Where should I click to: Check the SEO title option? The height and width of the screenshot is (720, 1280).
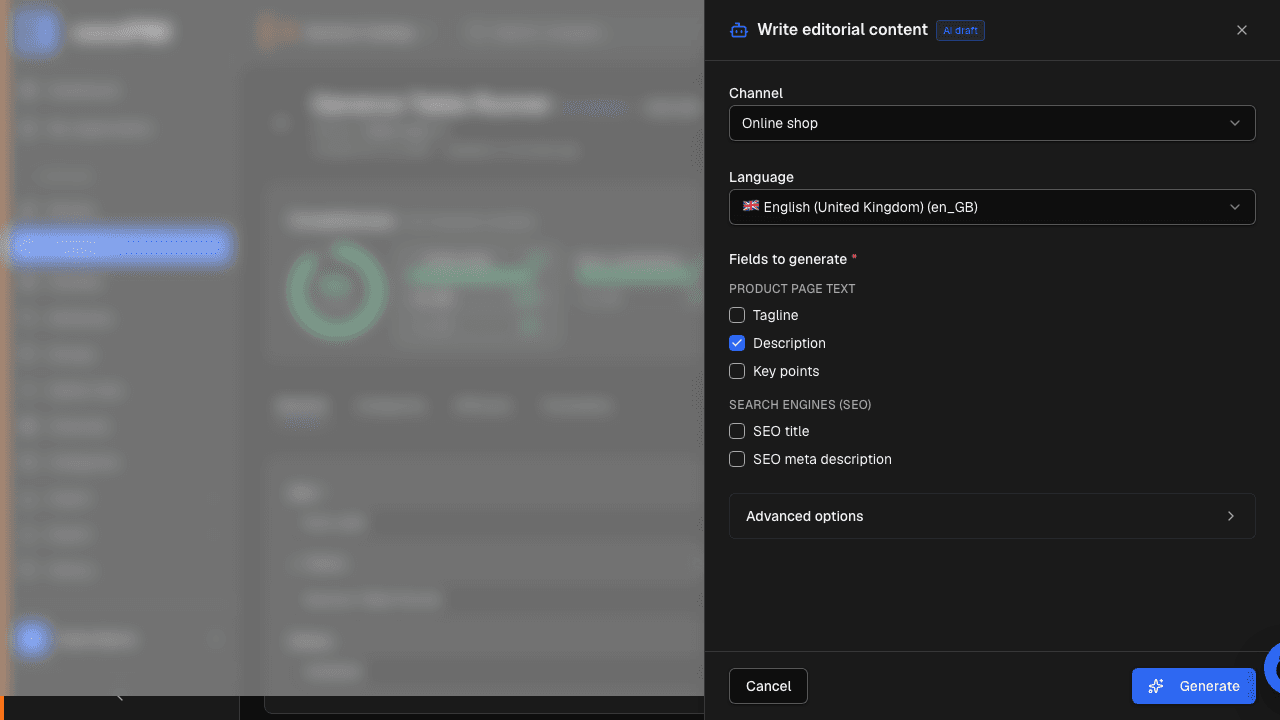pyautogui.click(x=737, y=431)
